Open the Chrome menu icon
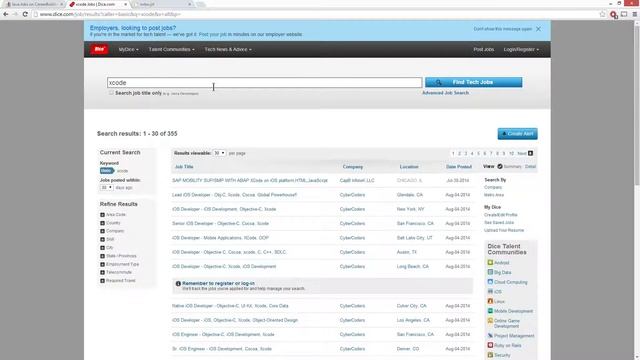Image resolution: width=640 pixels, height=360 pixels. 635,14
